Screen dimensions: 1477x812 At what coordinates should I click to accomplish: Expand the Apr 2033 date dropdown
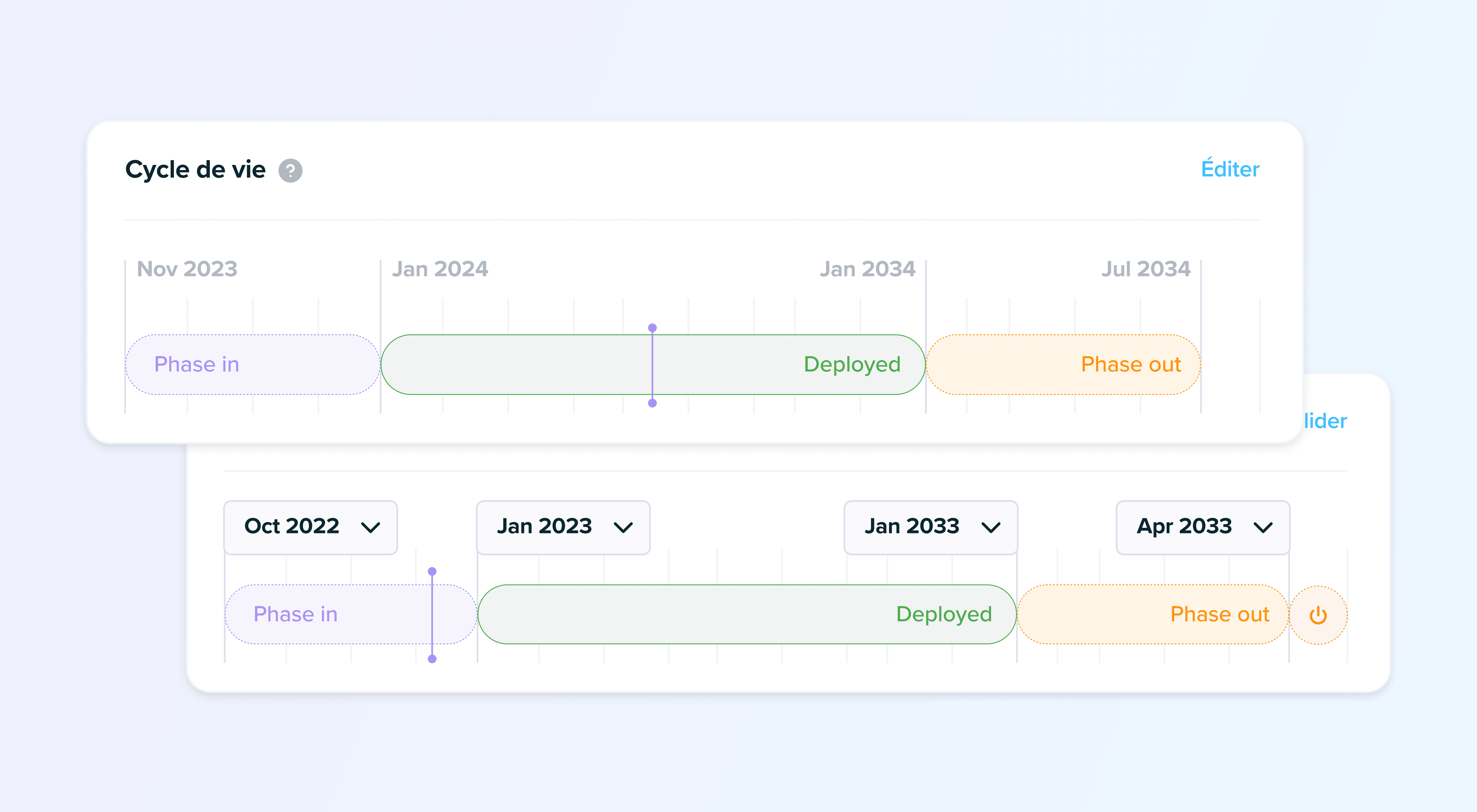(1203, 526)
